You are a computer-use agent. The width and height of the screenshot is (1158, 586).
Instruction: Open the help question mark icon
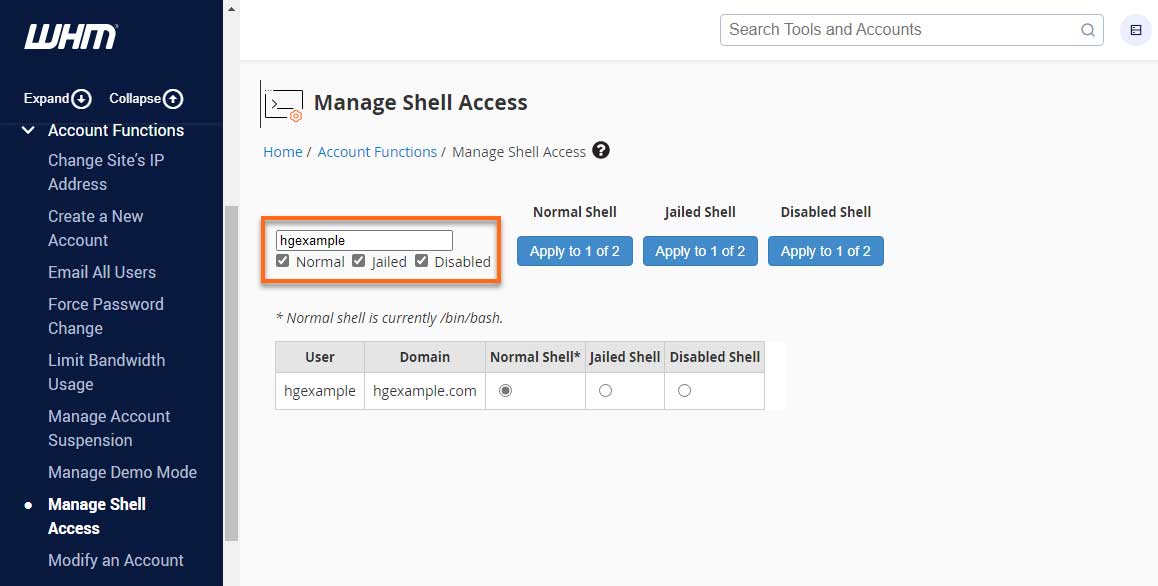(x=601, y=151)
